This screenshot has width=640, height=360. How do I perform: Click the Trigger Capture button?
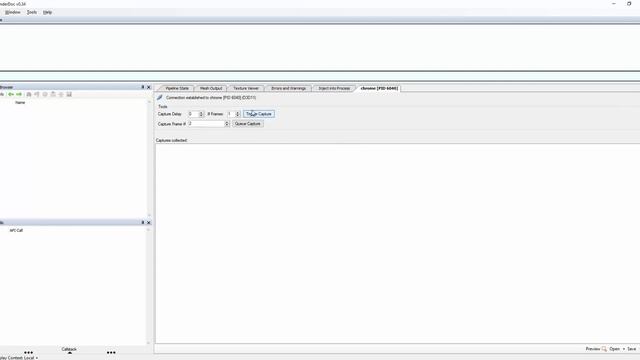tap(259, 114)
